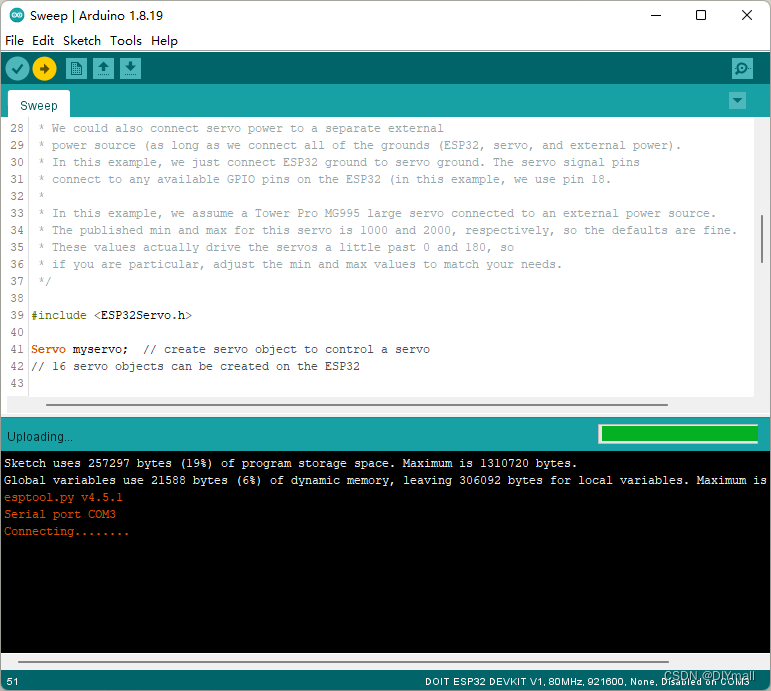Image resolution: width=771 pixels, height=691 pixels.
Task: Click 'Global variables use 21588 bytes' line
Action: click(385, 481)
